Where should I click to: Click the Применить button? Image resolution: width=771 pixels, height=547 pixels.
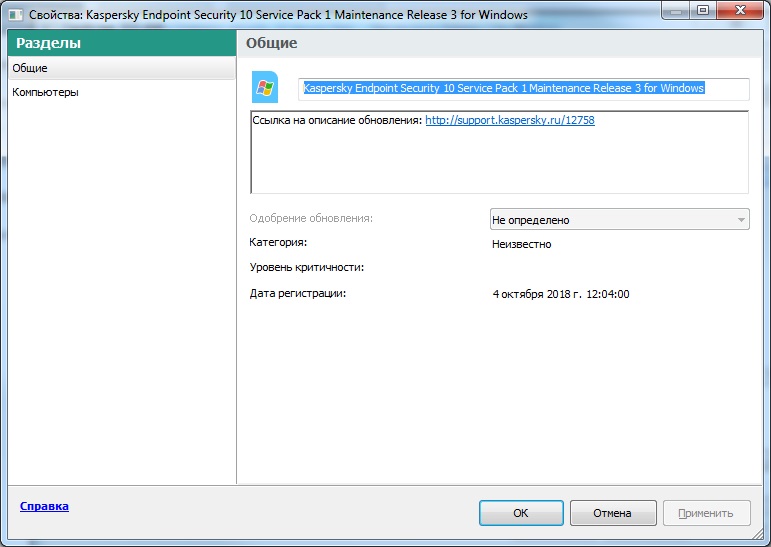[x=707, y=513]
